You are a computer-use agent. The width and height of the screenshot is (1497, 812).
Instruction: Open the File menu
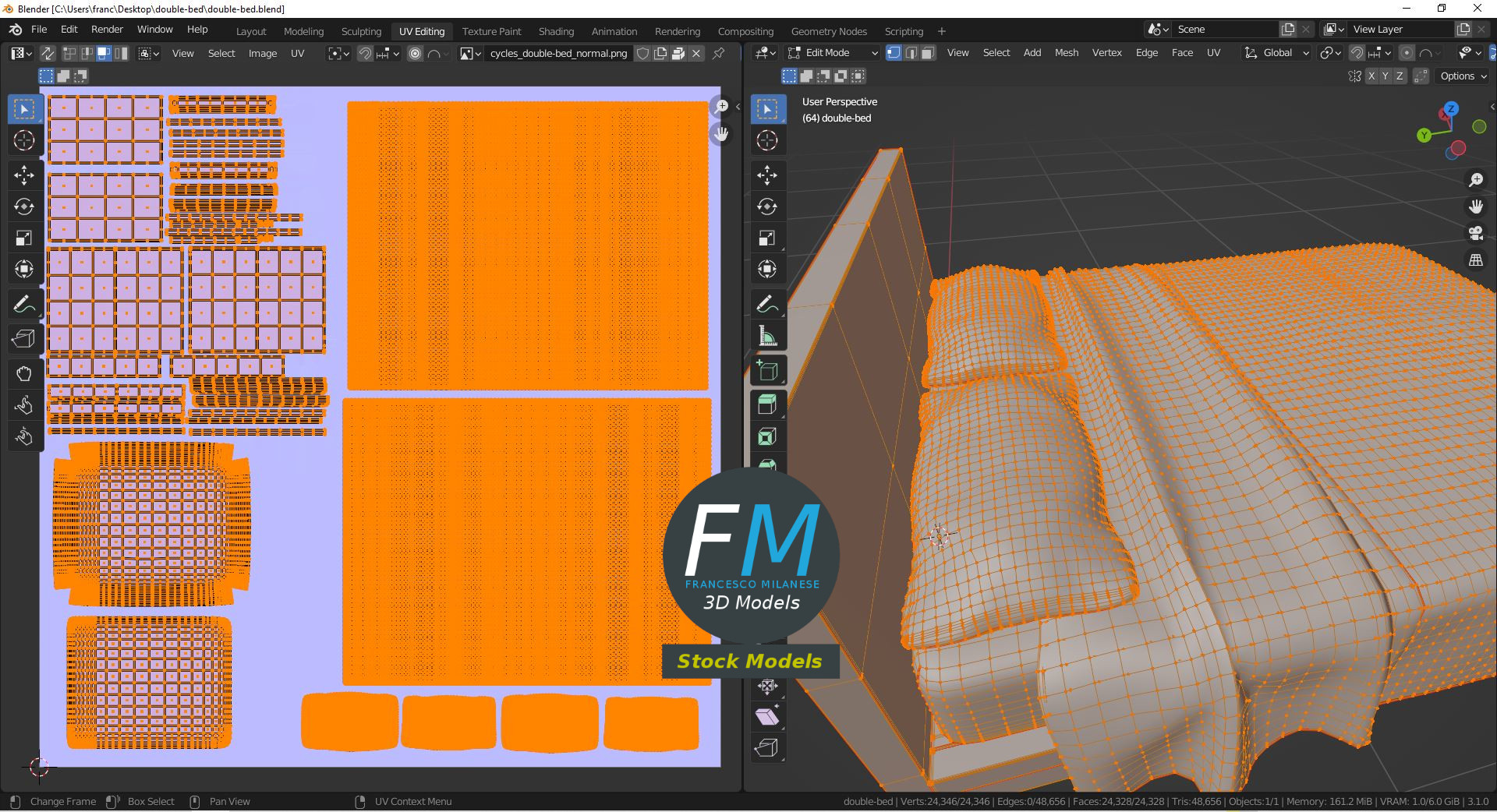(39, 29)
